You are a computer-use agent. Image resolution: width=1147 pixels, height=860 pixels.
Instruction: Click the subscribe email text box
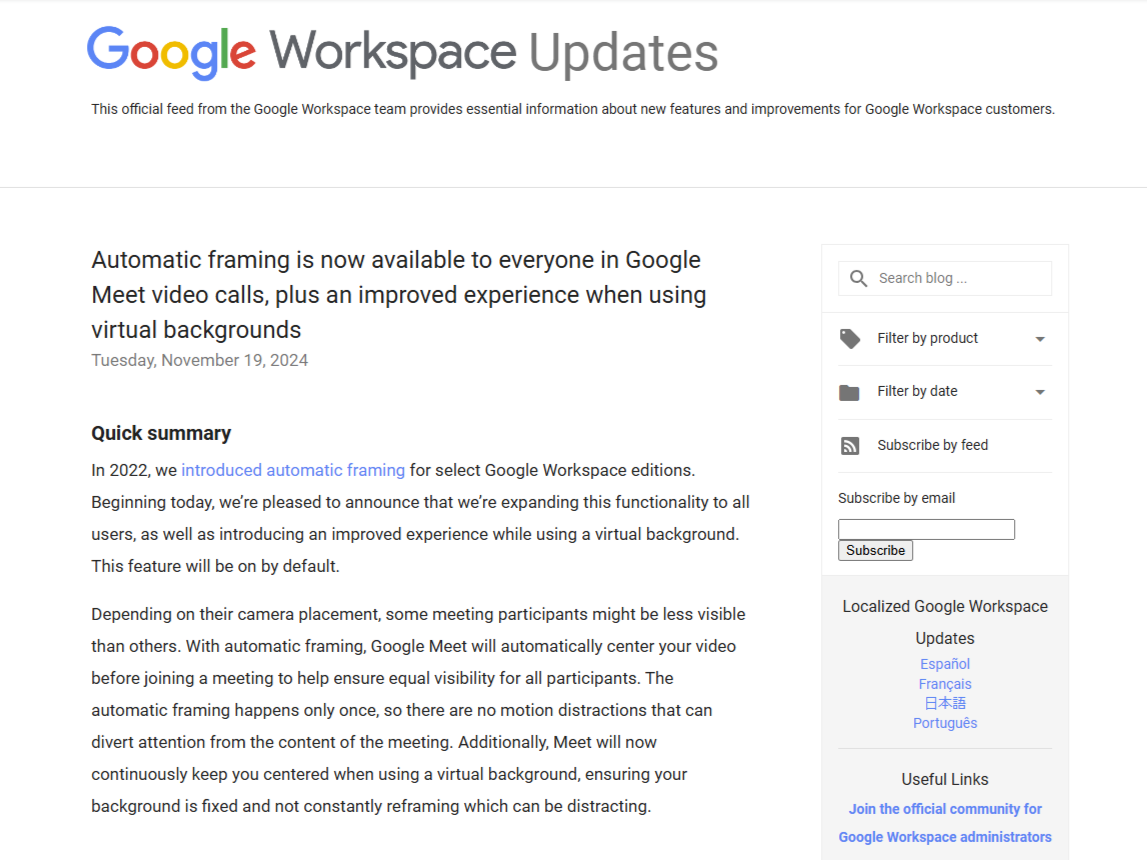click(x=926, y=529)
